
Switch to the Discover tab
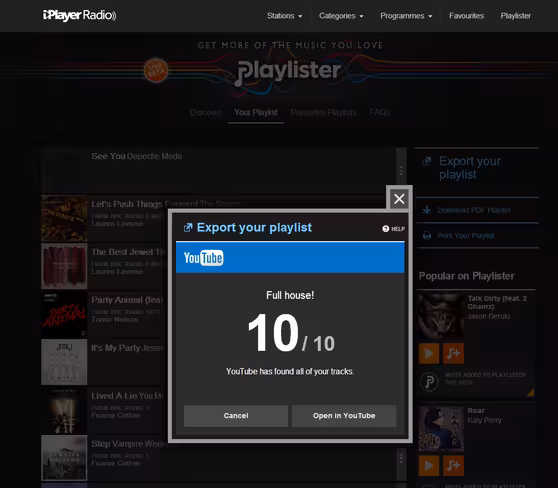(205, 112)
